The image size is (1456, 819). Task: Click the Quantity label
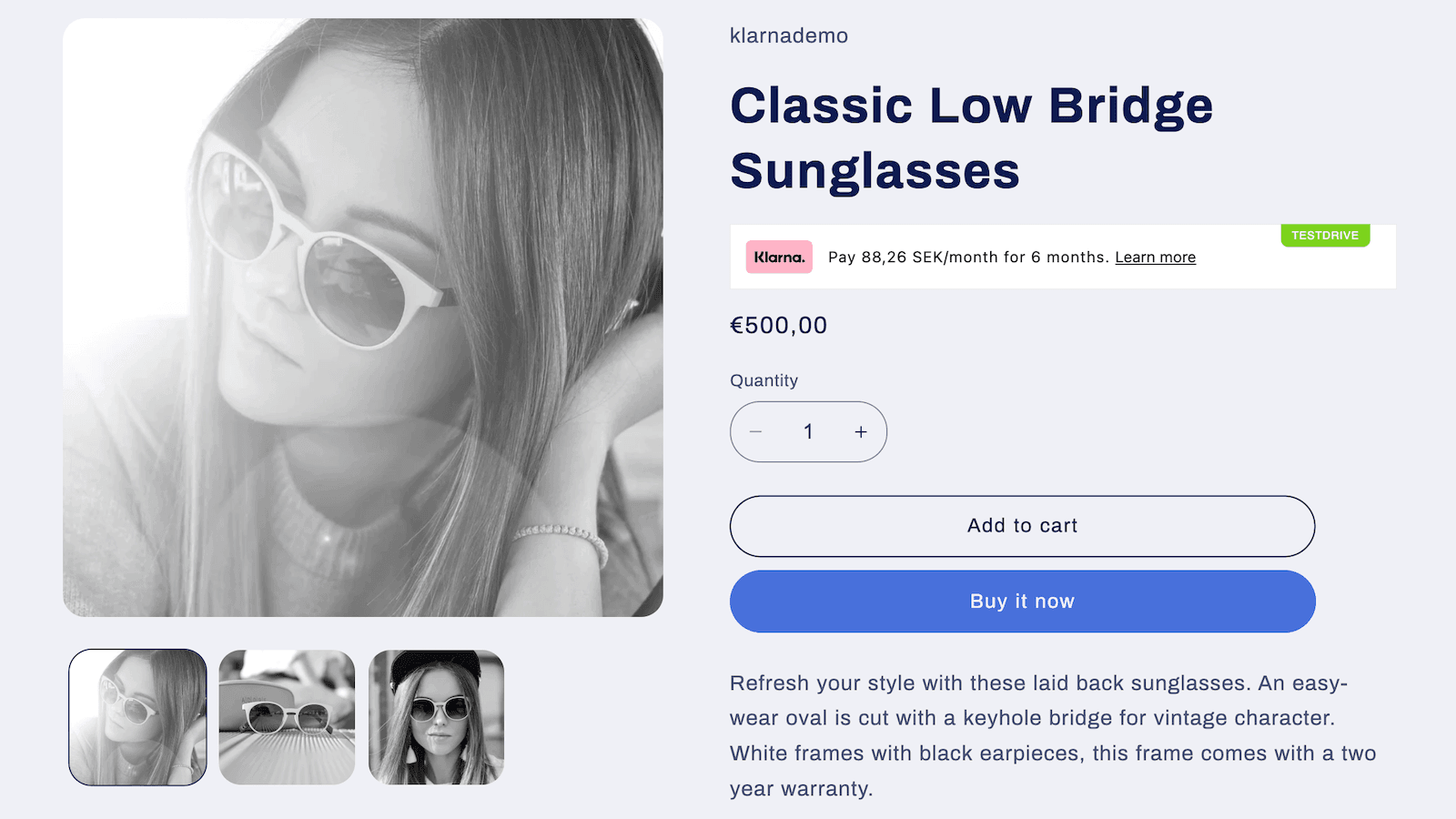coord(763,380)
